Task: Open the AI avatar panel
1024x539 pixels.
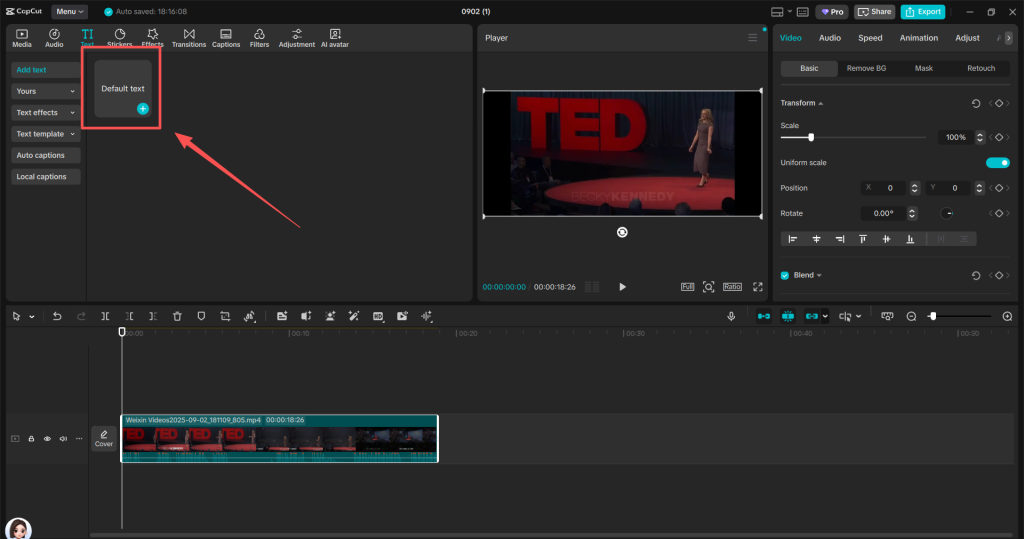Action: (335, 38)
